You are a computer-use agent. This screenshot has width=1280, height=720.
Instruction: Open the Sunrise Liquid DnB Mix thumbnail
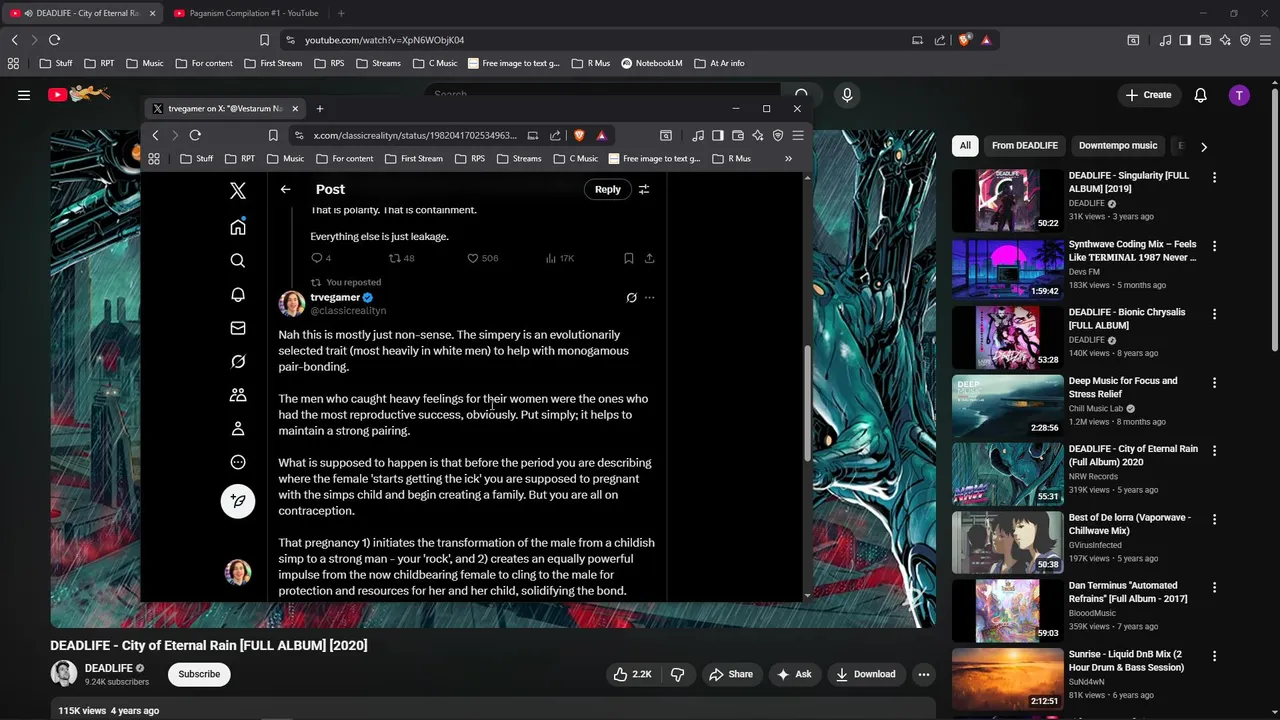coord(1007,679)
